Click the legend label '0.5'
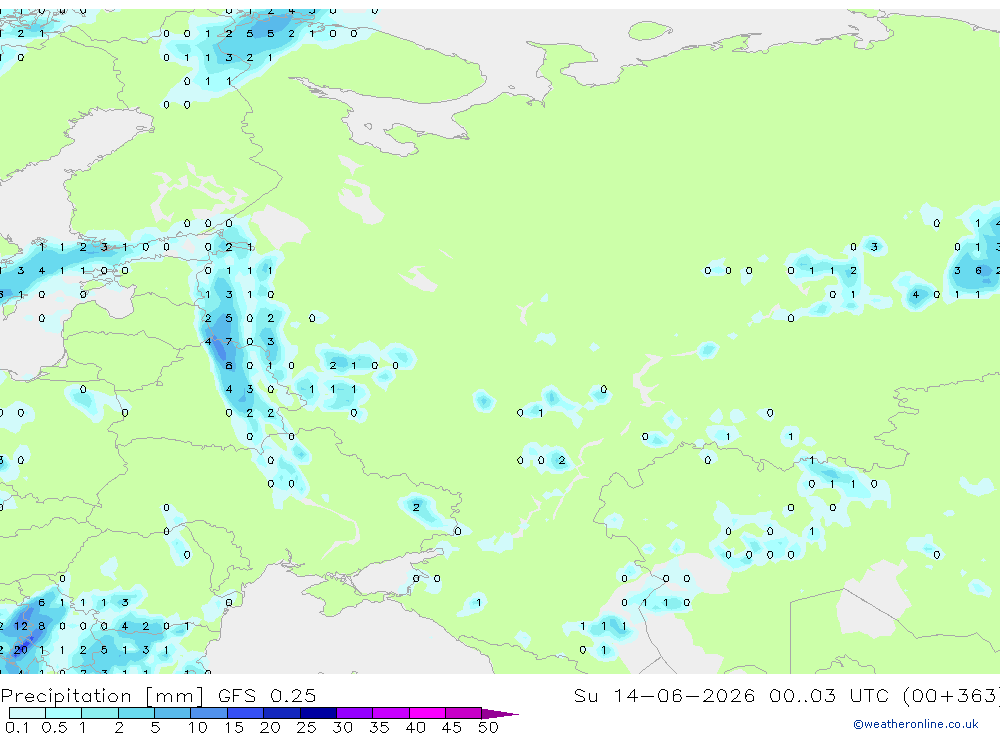 tap(54, 727)
